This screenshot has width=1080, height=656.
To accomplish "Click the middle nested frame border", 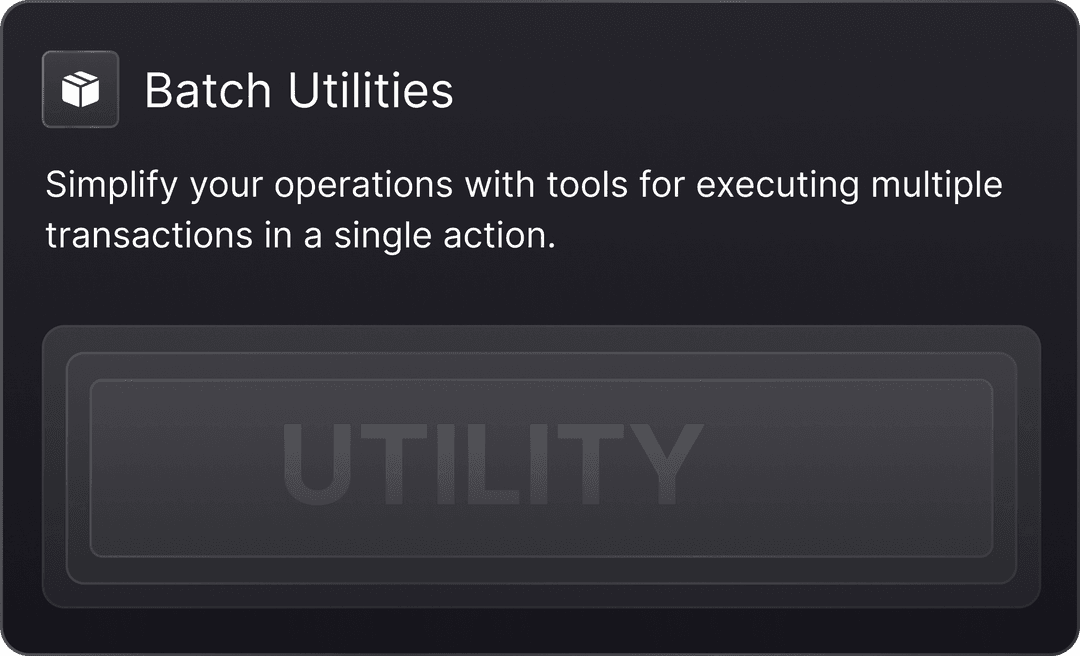I will pyautogui.click(x=540, y=354).
